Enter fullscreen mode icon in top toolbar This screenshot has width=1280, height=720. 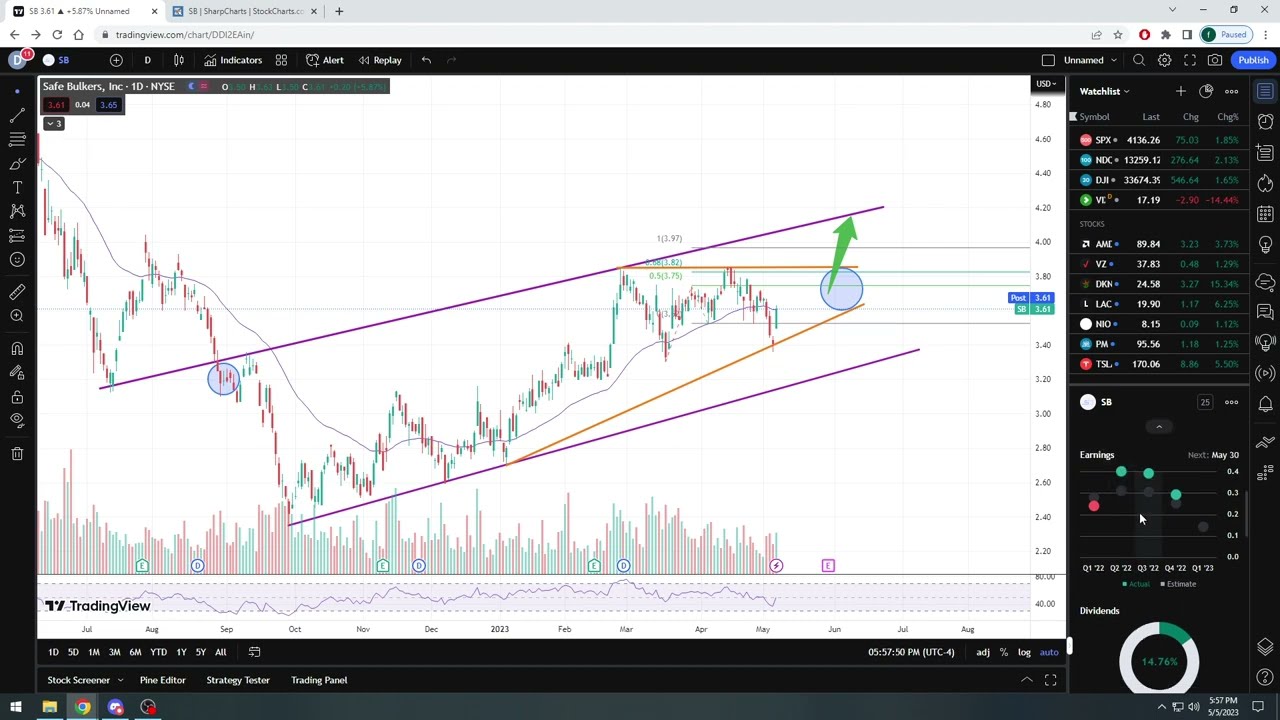[1189, 60]
